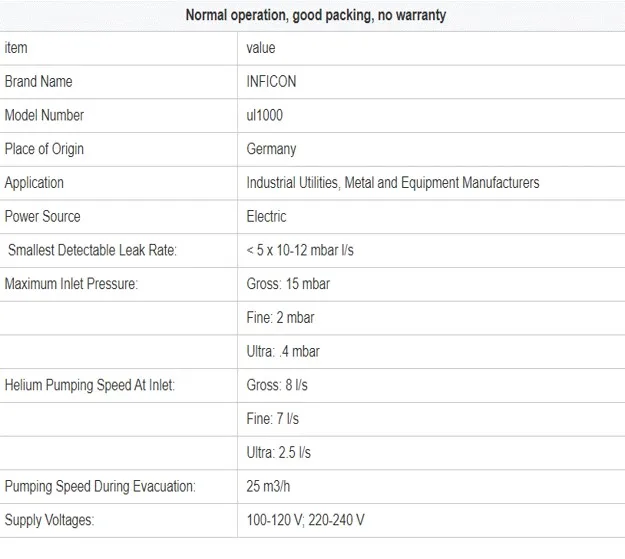Click the Helium Pumping Speed At Inlet label
The height and width of the screenshot is (559, 625).
tap(90, 385)
